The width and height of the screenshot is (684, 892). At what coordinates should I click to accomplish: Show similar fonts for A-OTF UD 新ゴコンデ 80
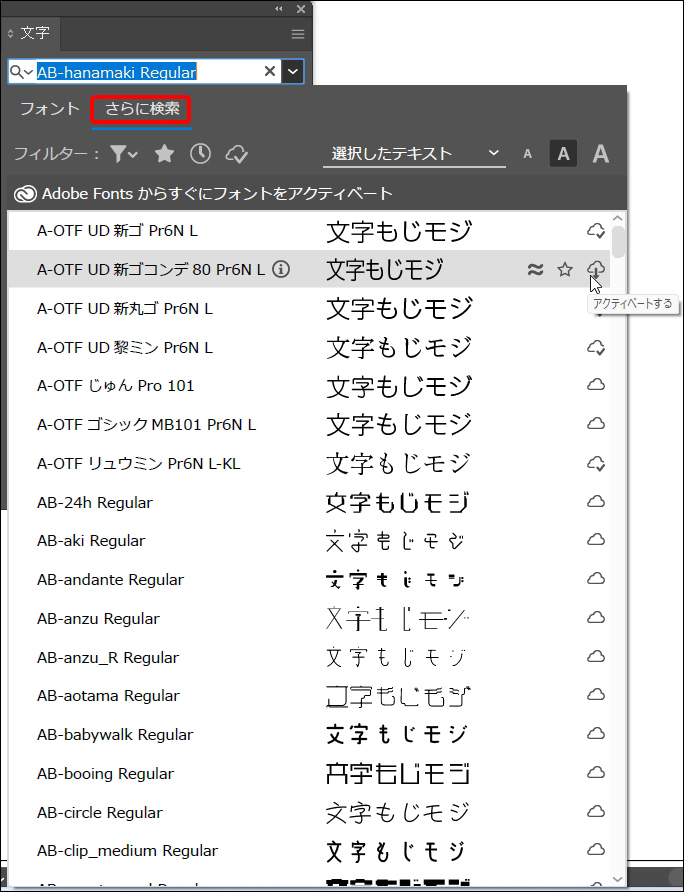click(x=535, y=269)
